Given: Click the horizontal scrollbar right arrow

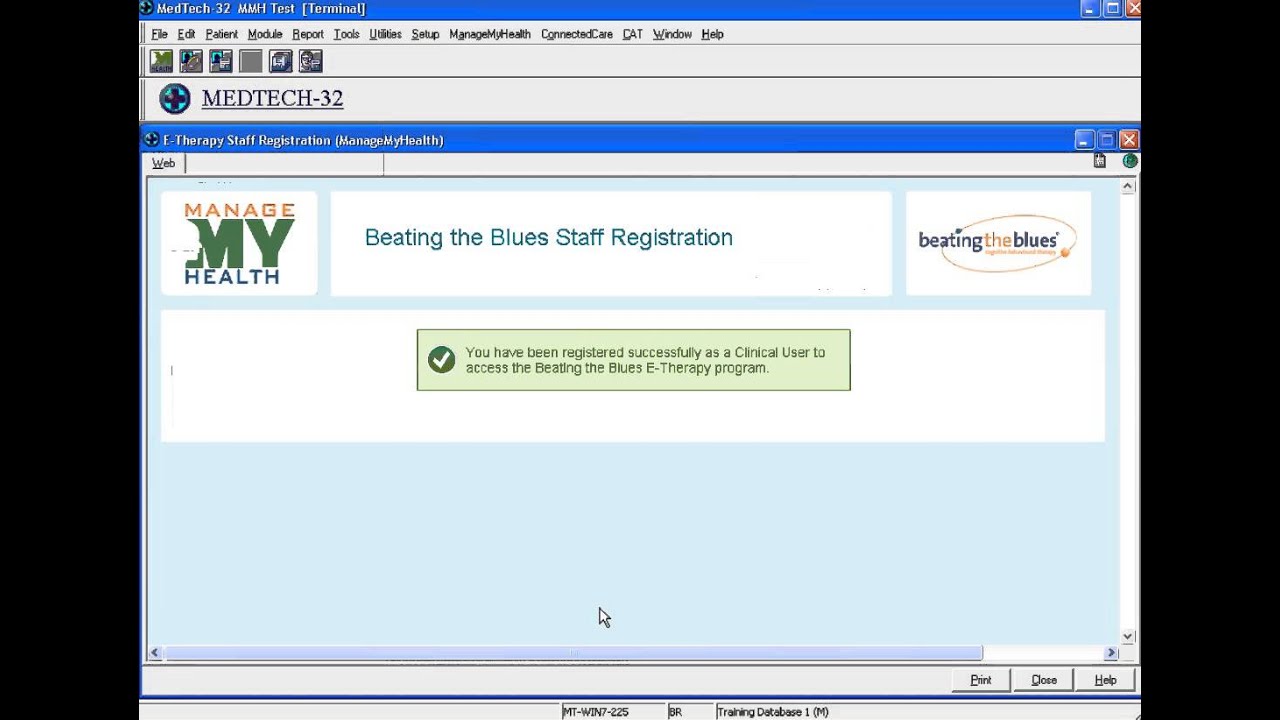Looking at the screenshot, I should (x=1111, y=653).
